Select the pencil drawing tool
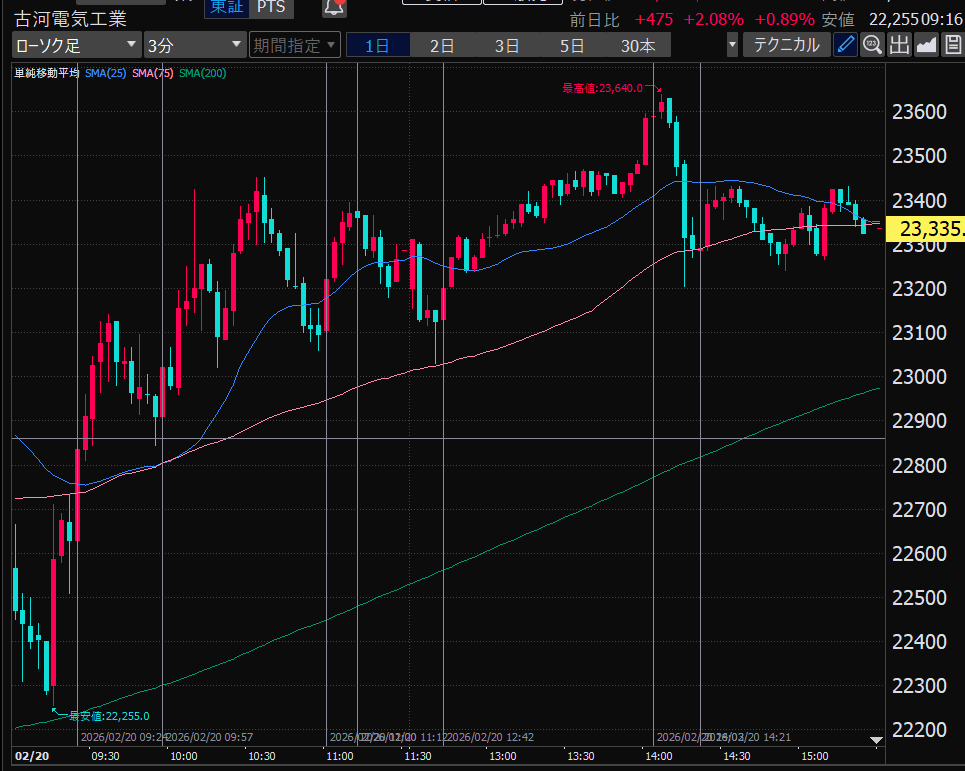This screenshot has height=771, width=965. pos(846,45)
